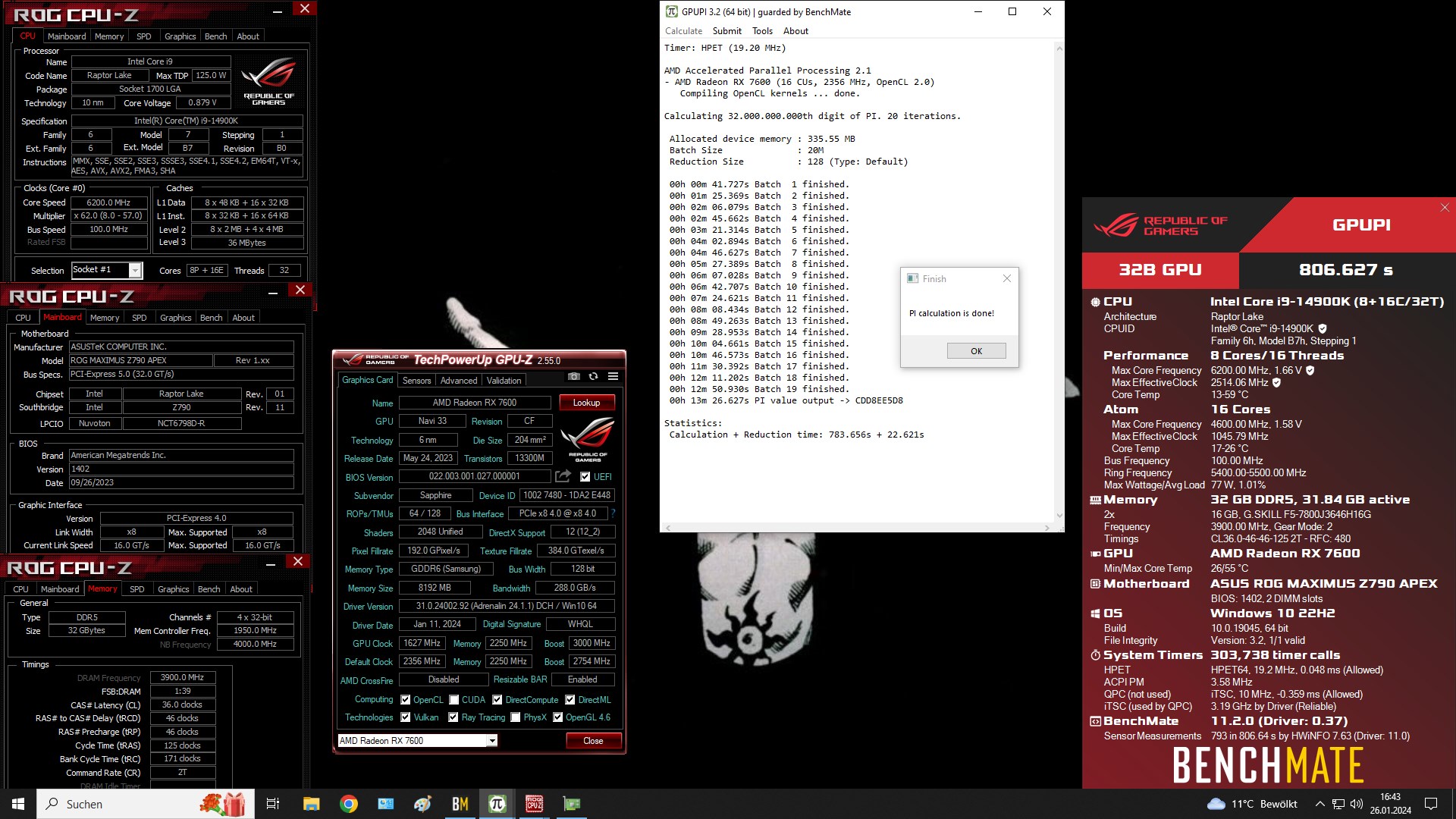Switch to the Validation tab in GPU-Z
The image size is (1456, 819).
[x=504, y=381]
